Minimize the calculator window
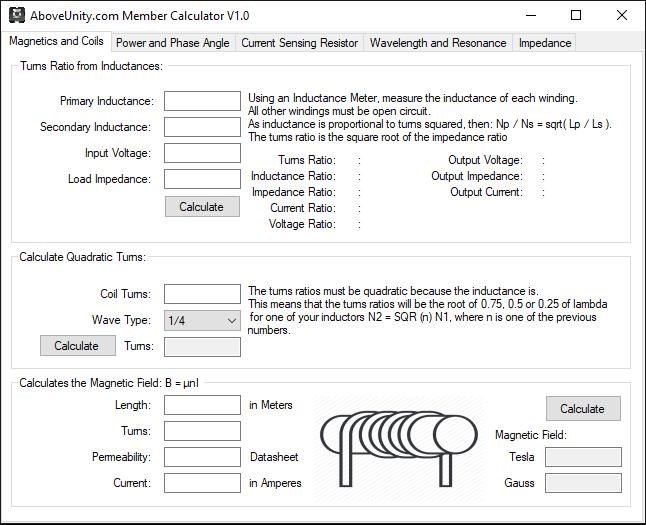 pos(531,15)
